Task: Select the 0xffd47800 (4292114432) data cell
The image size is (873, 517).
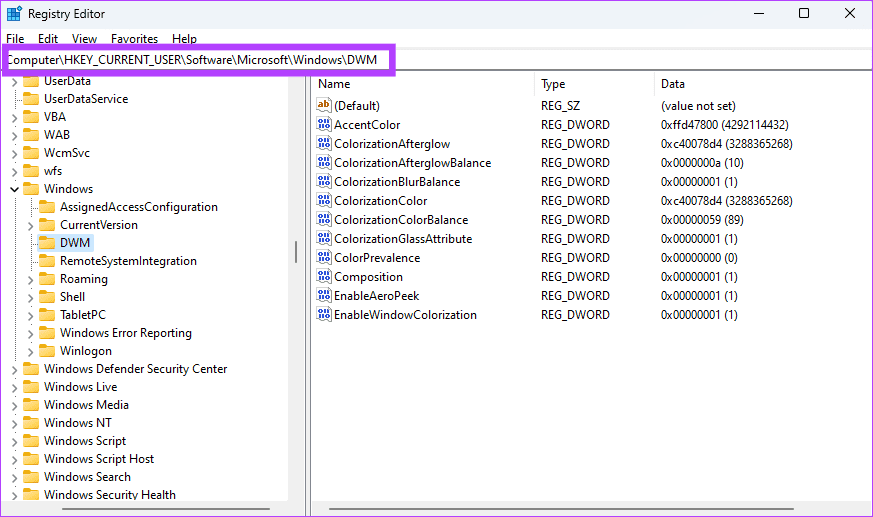Action: (724, 125)
